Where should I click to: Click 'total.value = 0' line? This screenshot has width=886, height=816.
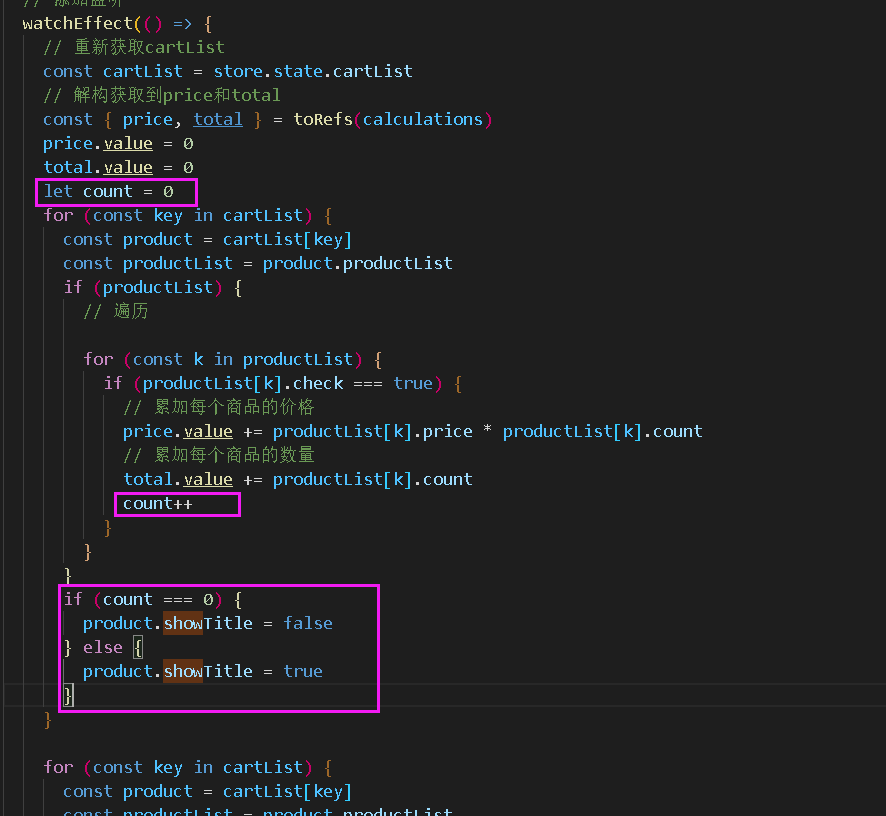[x=119, y=167]
